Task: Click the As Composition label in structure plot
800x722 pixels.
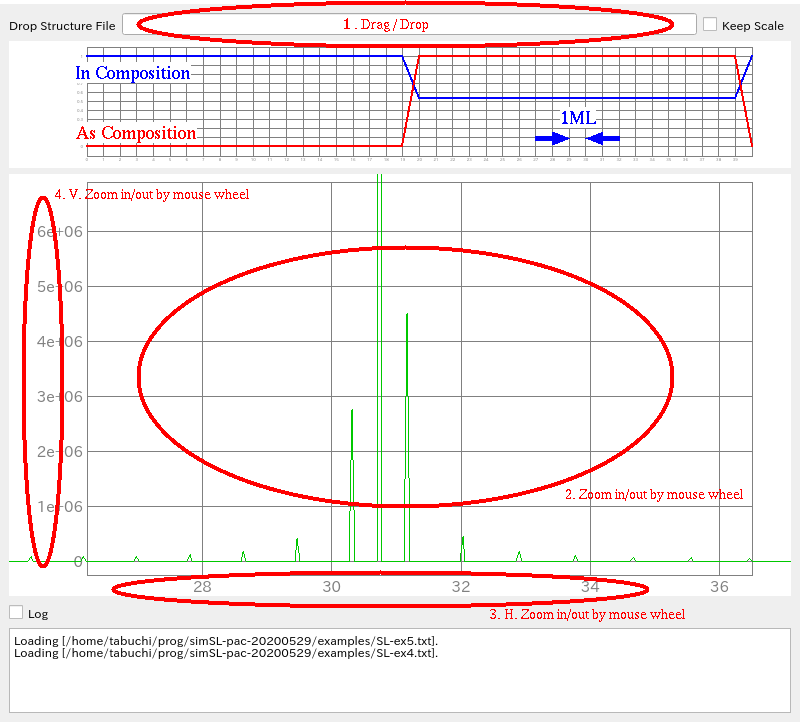Action: pyautogui.click(x=136, y=133)
